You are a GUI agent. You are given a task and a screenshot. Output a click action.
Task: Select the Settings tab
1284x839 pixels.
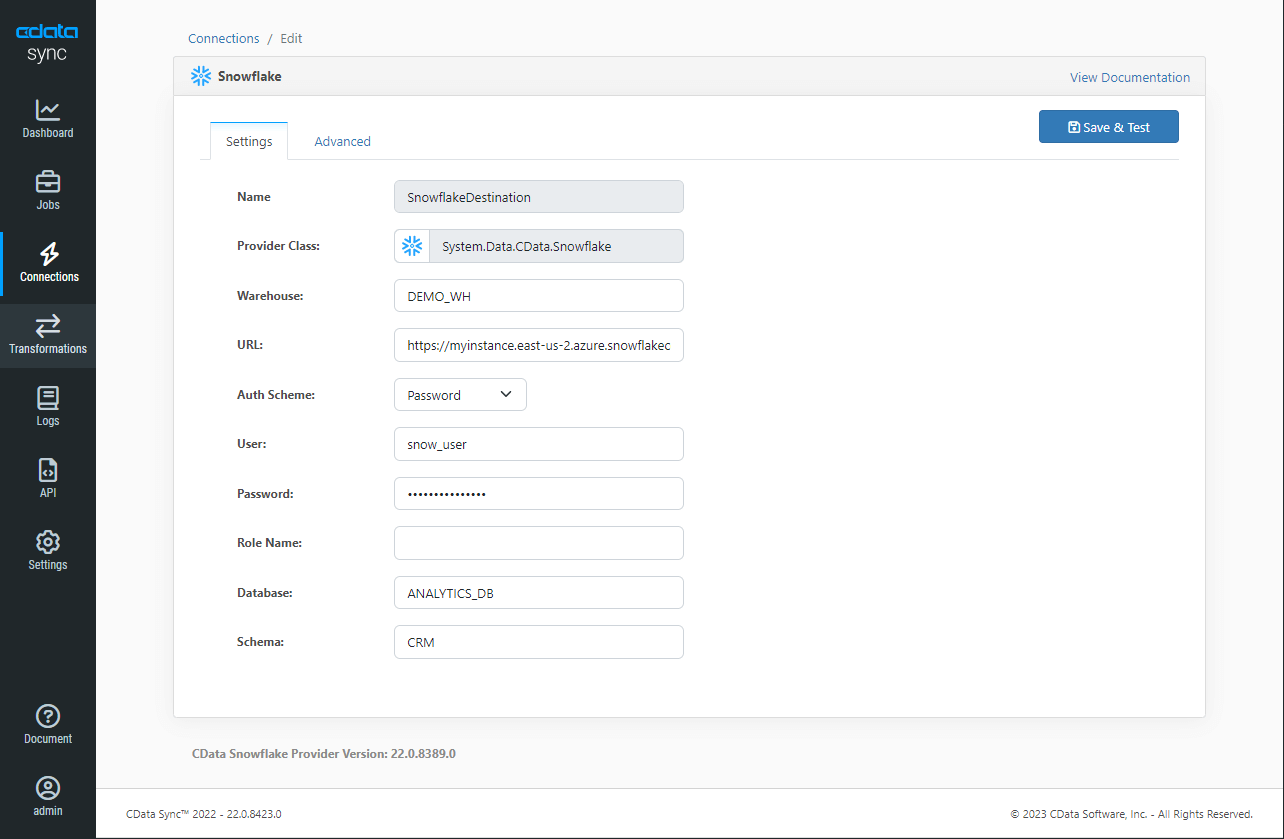click(248, 141)
